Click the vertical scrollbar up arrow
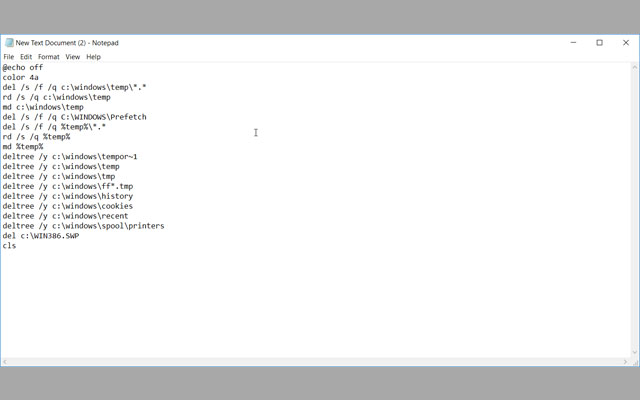Screen dimensions: 640x400 click(635, 67)
